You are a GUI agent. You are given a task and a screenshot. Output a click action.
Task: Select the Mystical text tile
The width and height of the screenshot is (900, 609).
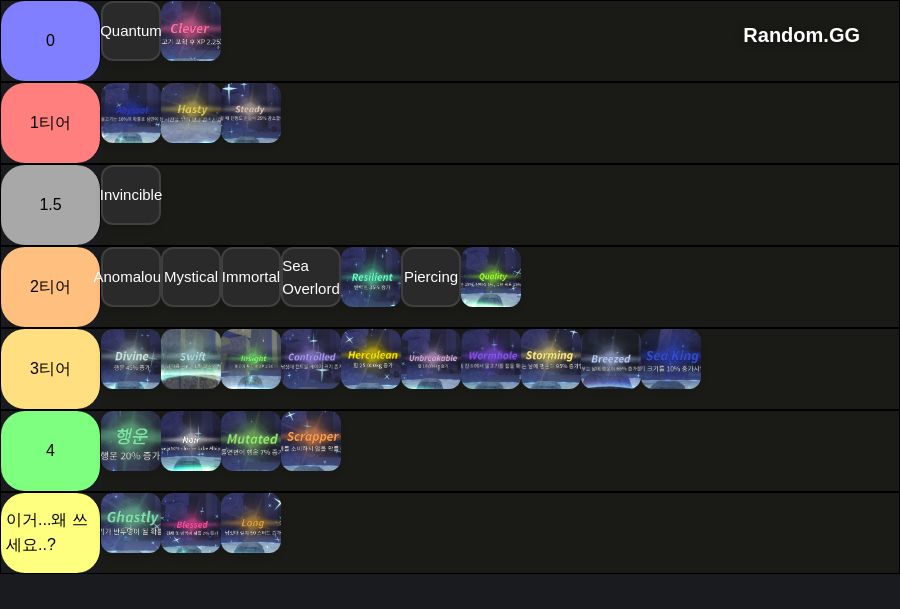tap(191, 277)
